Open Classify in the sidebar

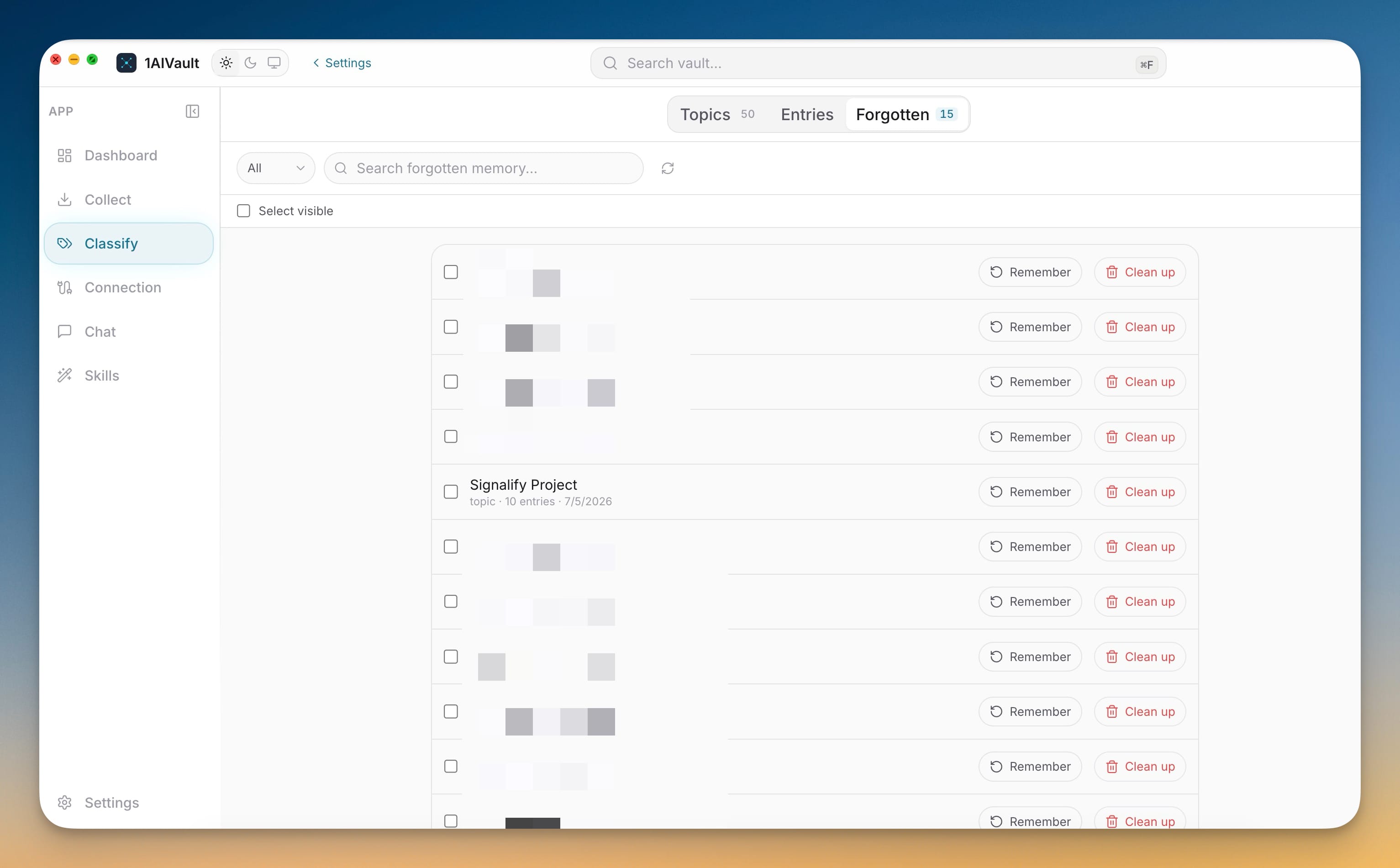[x=128, y=243]
